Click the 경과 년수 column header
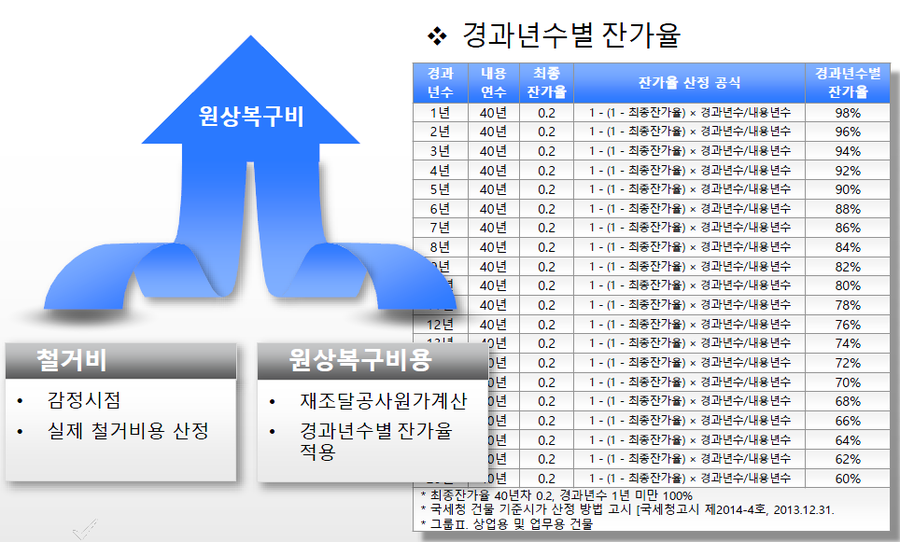This screenshot has height=542, width=900. click(x=441, y=83)
